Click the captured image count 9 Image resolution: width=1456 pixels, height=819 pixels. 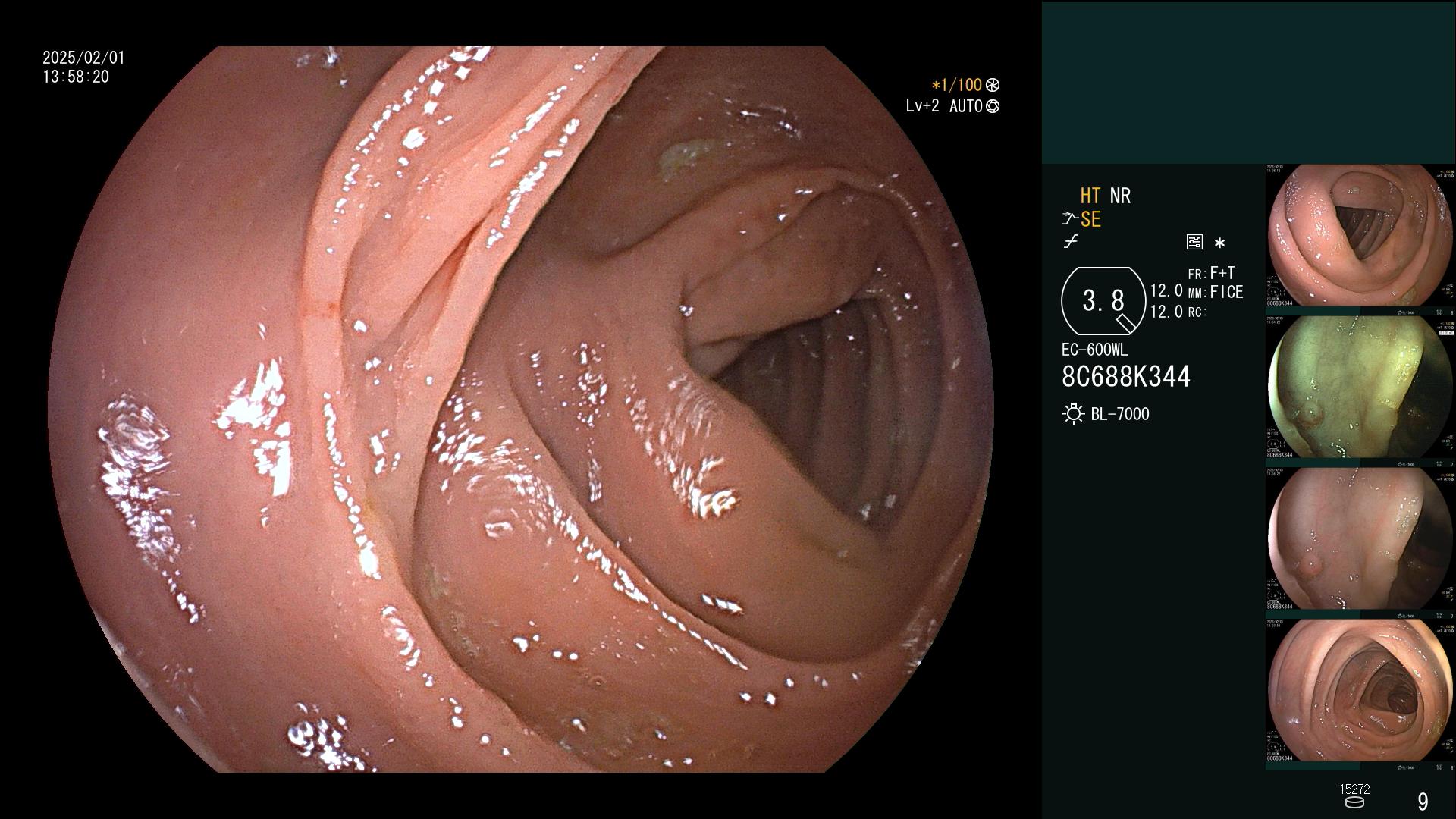point(1423,802)
